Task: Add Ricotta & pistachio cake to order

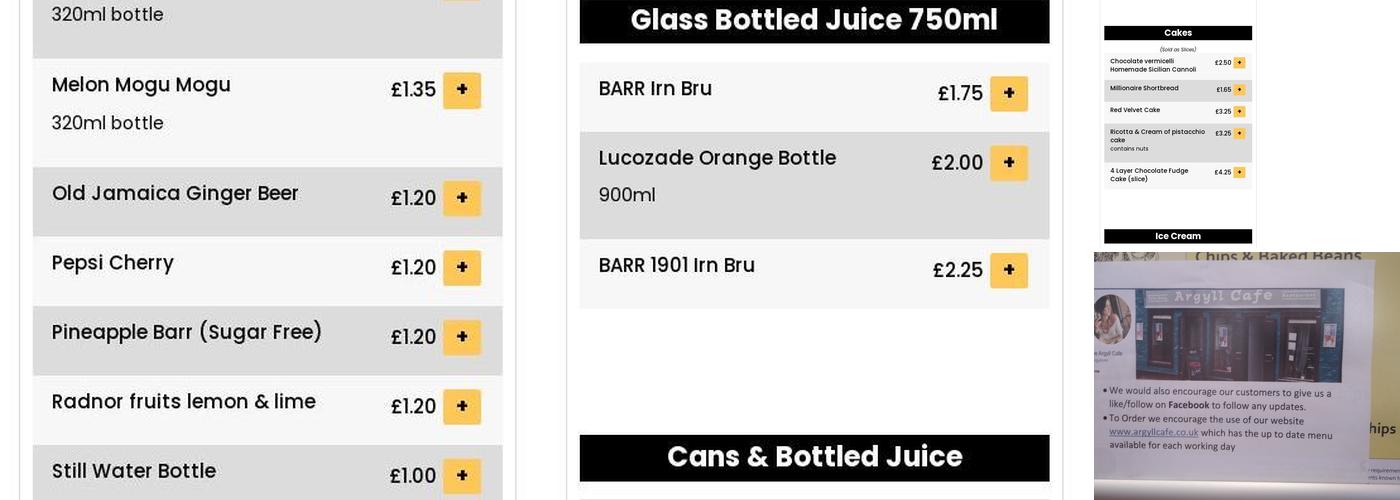Action: pyautogui.click(x=1239, y=133)
